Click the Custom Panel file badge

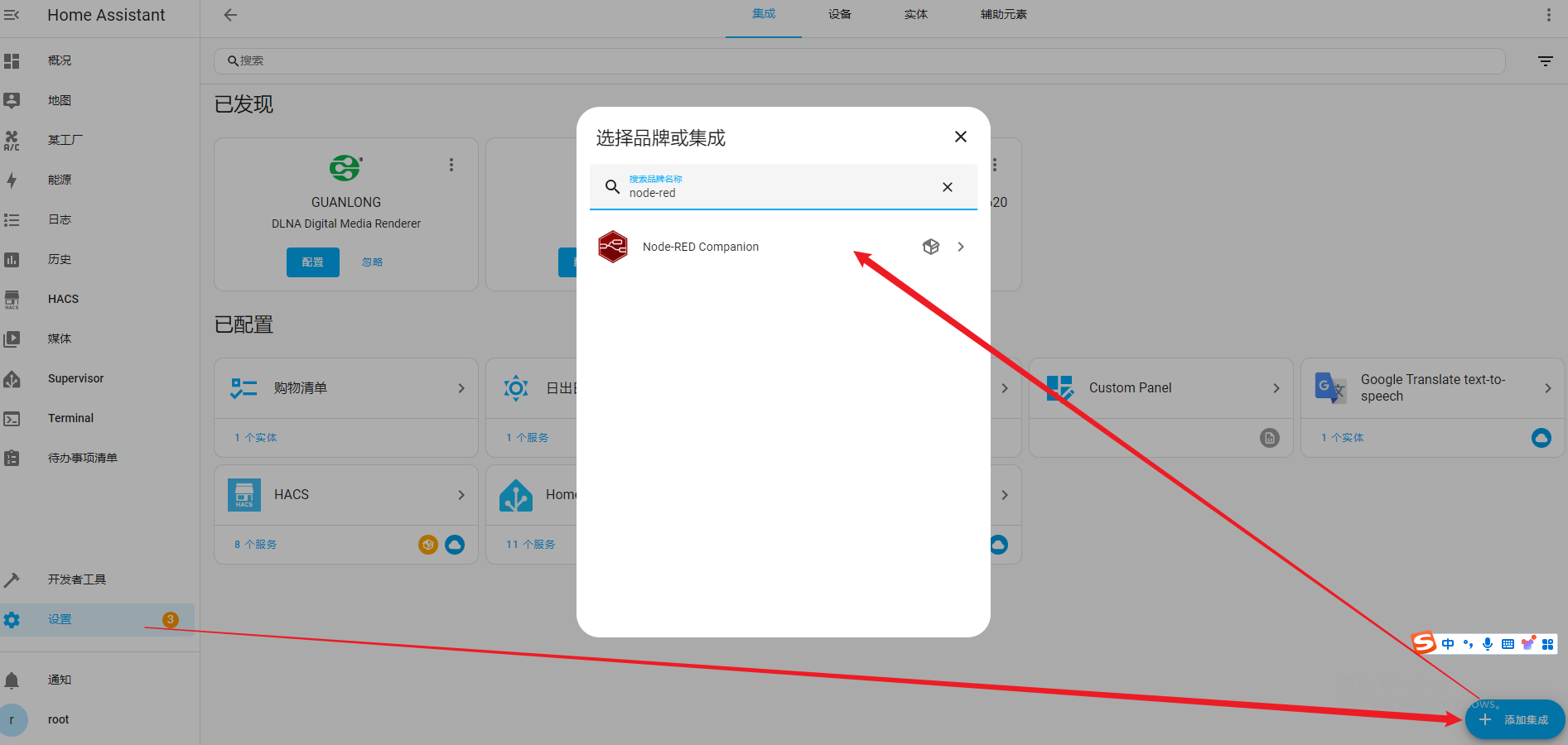[x=1270, y=438]
